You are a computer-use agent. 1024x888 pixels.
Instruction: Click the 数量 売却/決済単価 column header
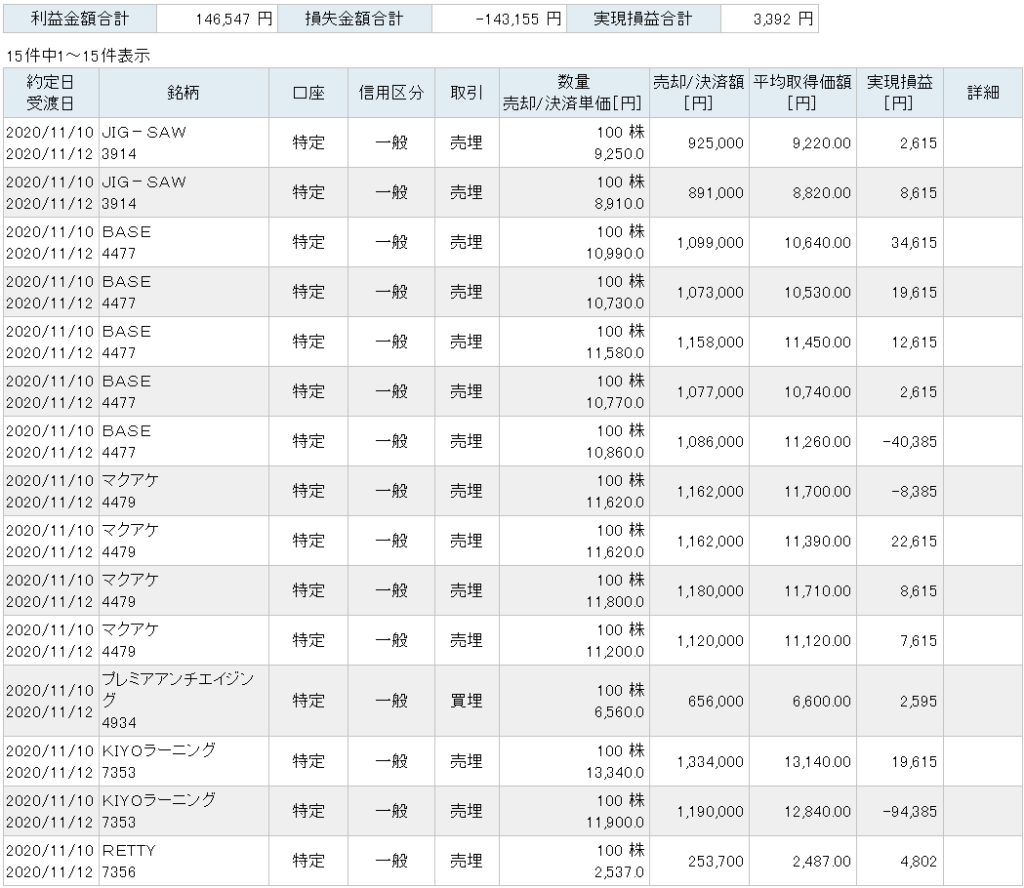point(574,93)
